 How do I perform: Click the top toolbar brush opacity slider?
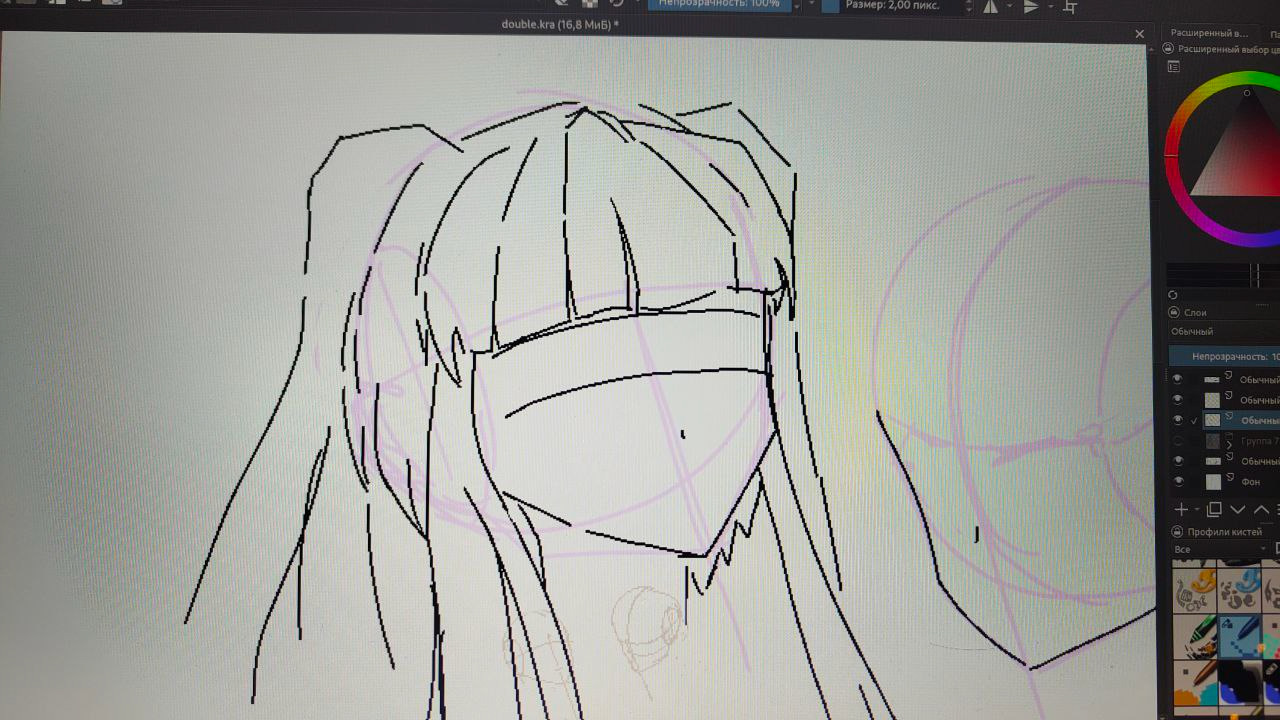(x=718, y=5)
